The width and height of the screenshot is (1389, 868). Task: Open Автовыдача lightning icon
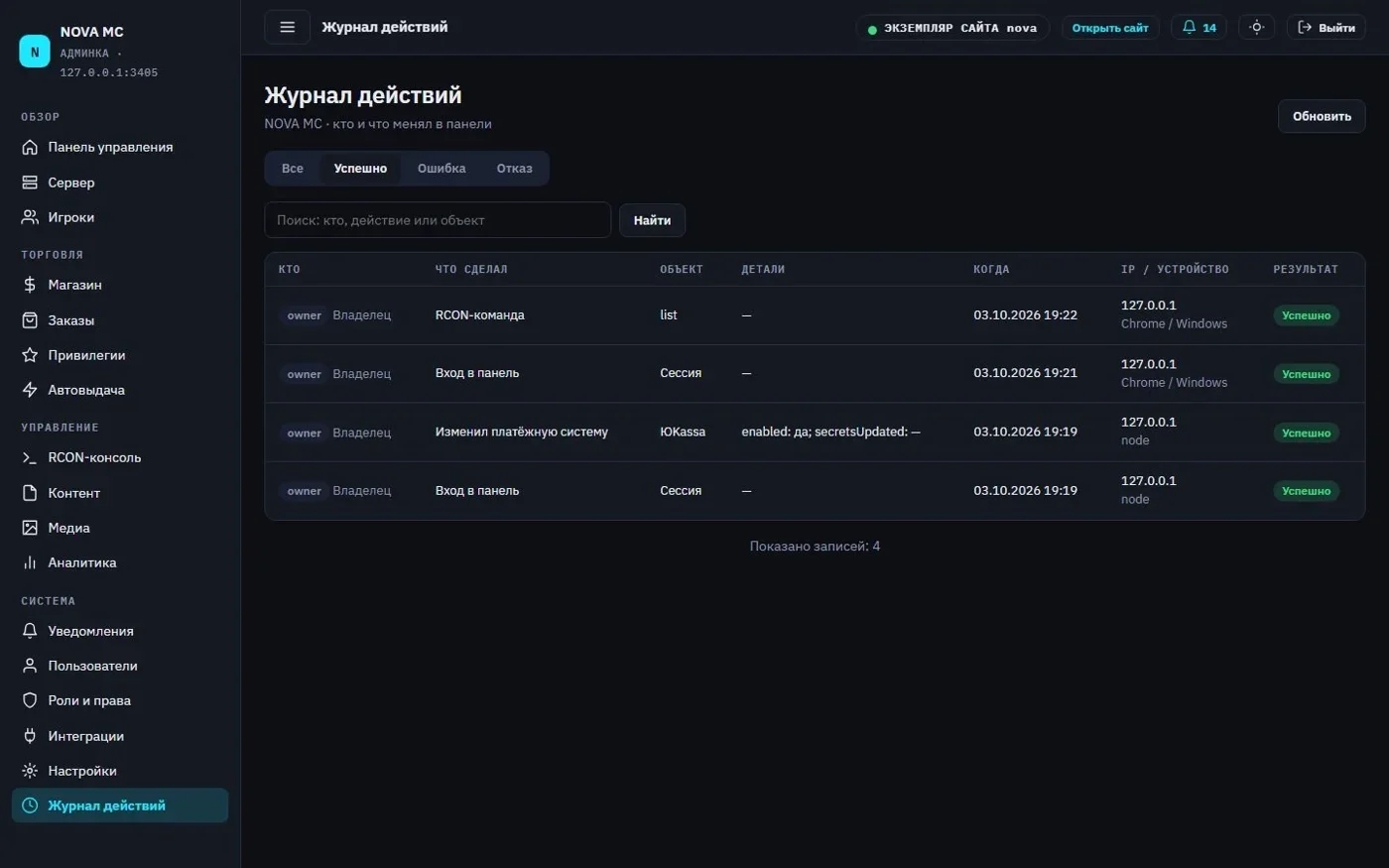tap(30, 390)
